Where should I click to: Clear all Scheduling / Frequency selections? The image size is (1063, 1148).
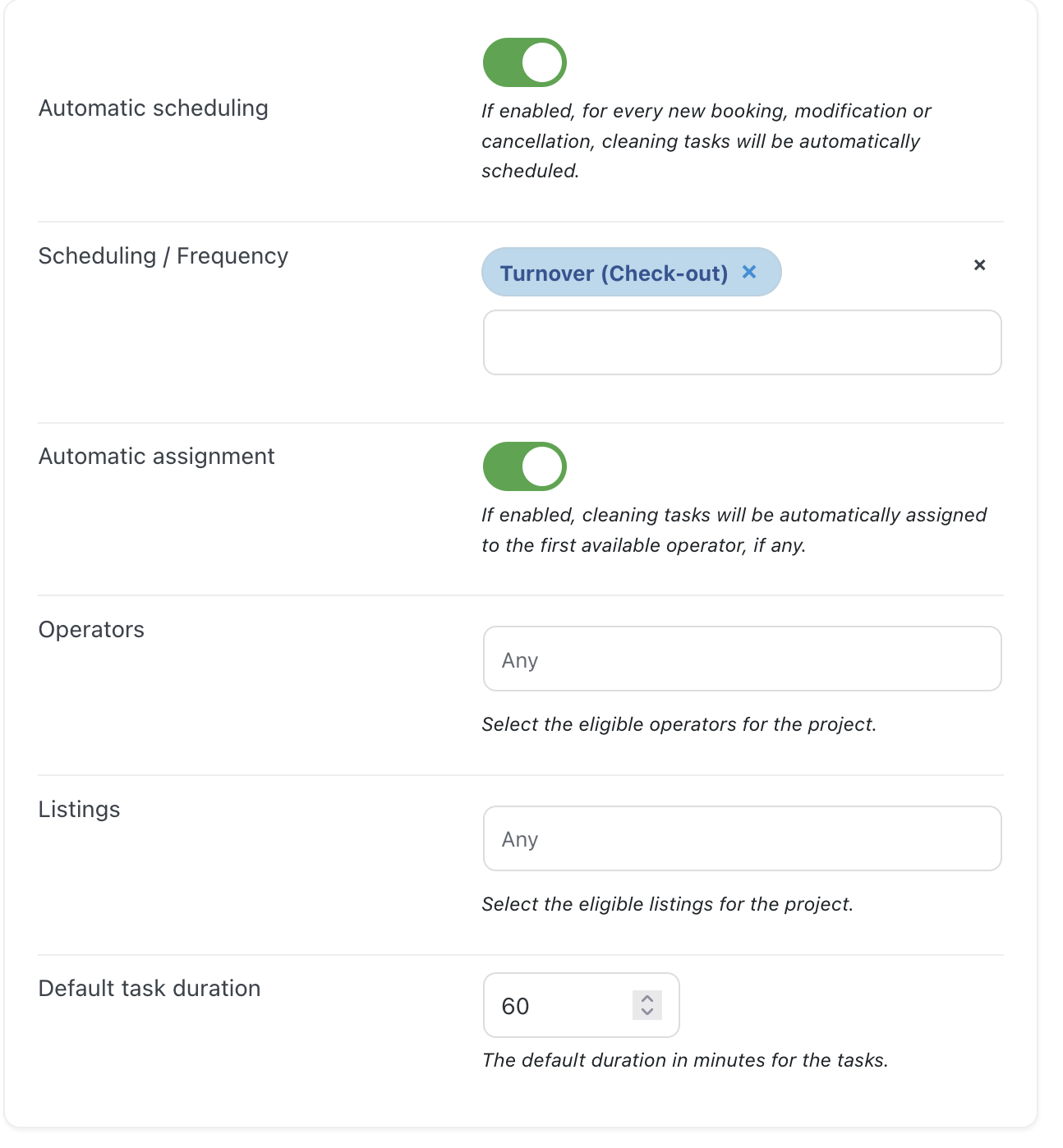(979, 265)
